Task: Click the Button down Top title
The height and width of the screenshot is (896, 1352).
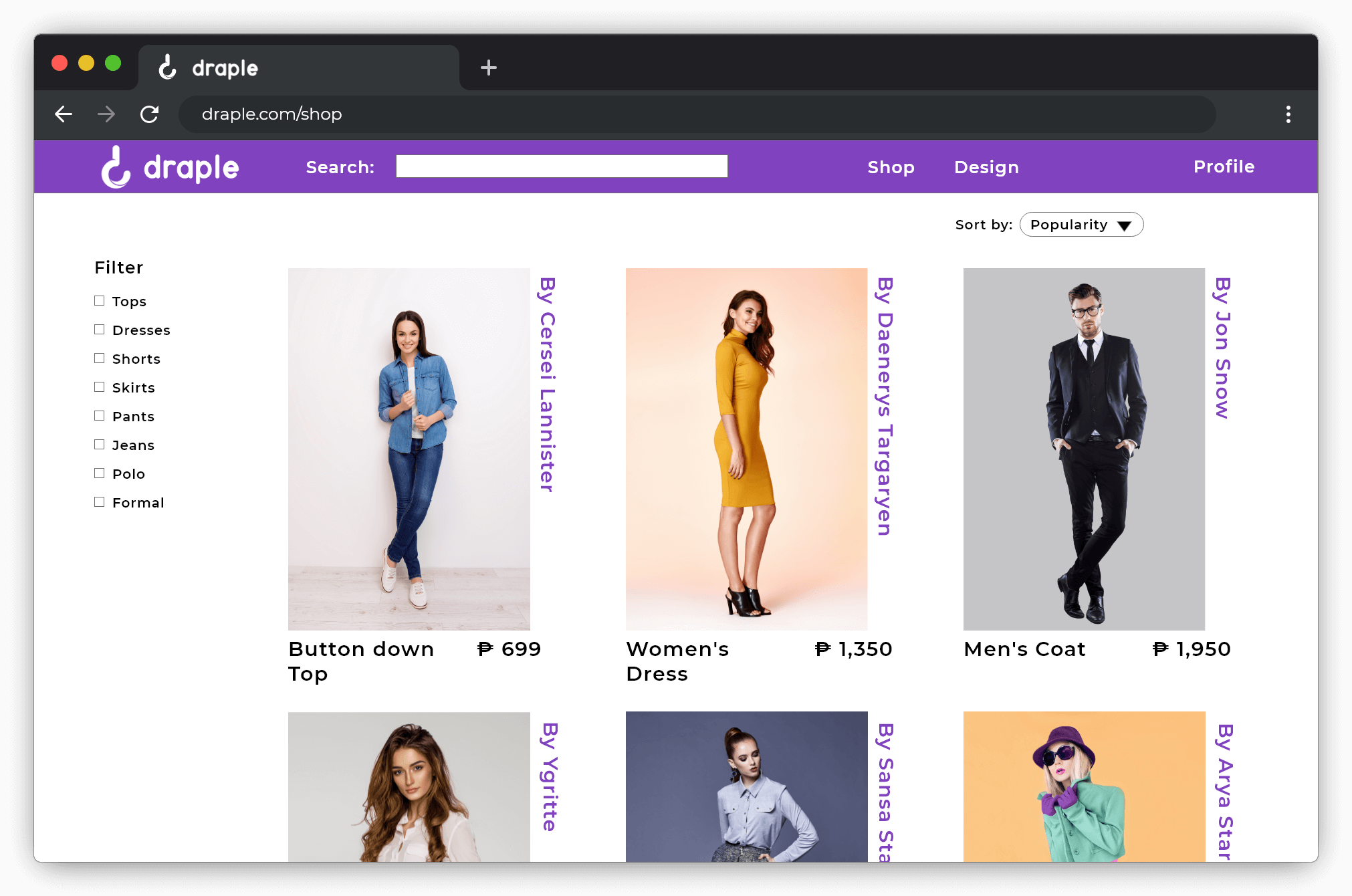Action: (361, 661)
